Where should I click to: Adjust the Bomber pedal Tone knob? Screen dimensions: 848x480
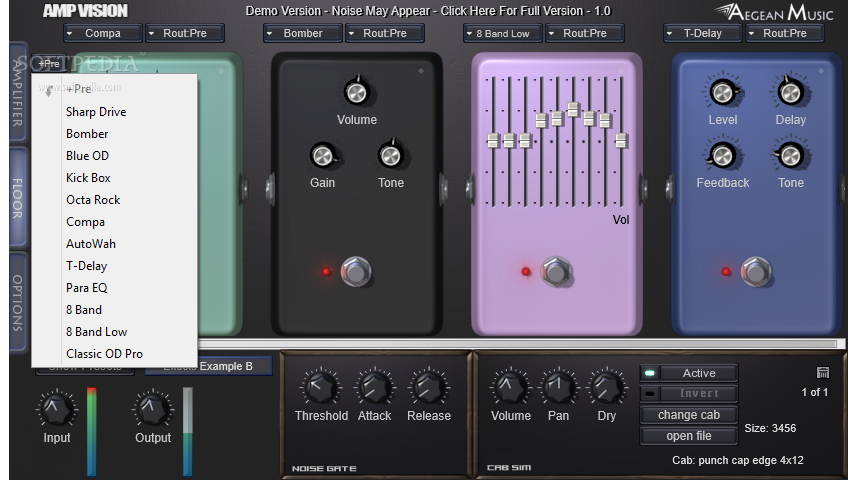(390, 156)
